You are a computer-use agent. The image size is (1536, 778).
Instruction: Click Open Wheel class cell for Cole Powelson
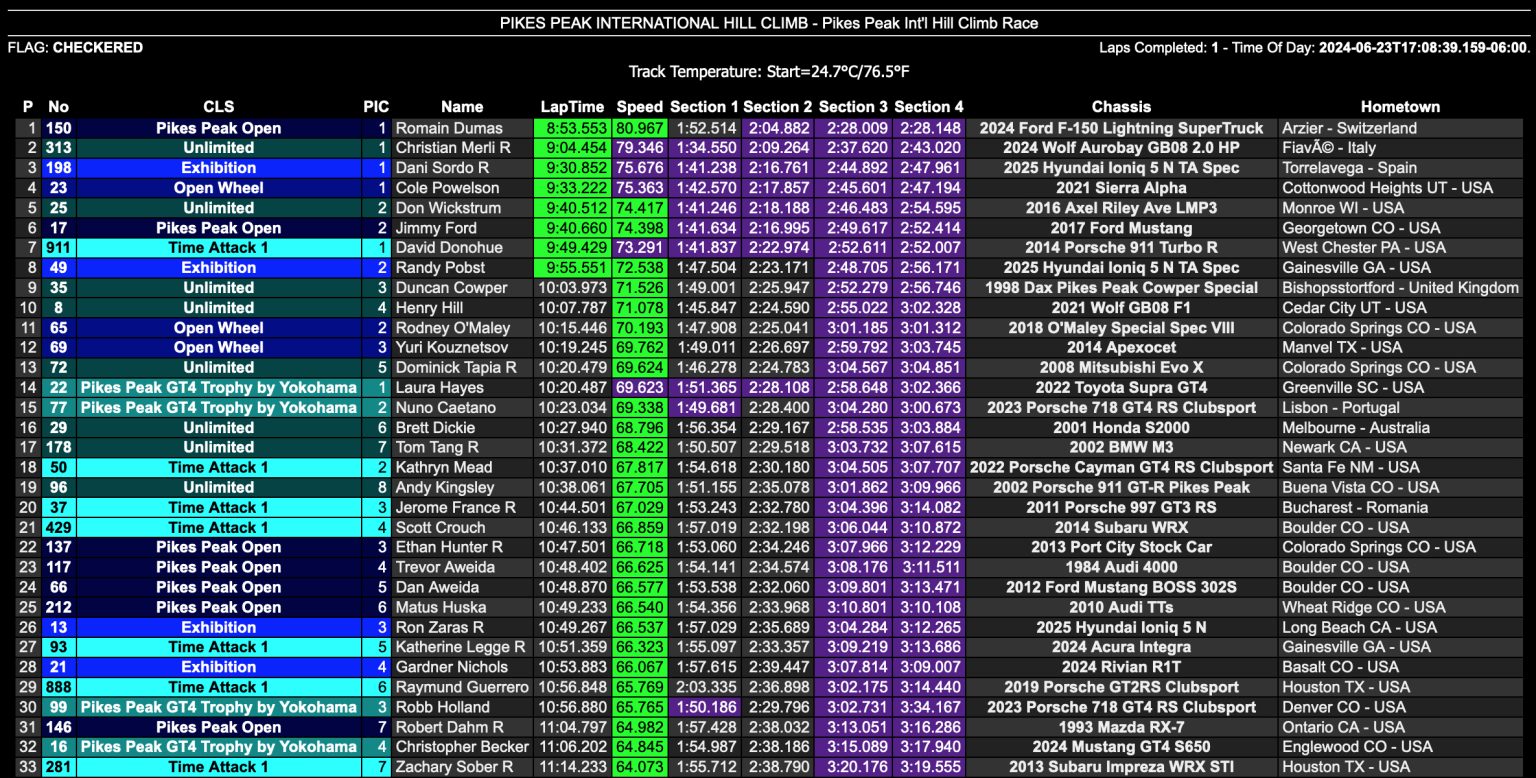point(218,188)
